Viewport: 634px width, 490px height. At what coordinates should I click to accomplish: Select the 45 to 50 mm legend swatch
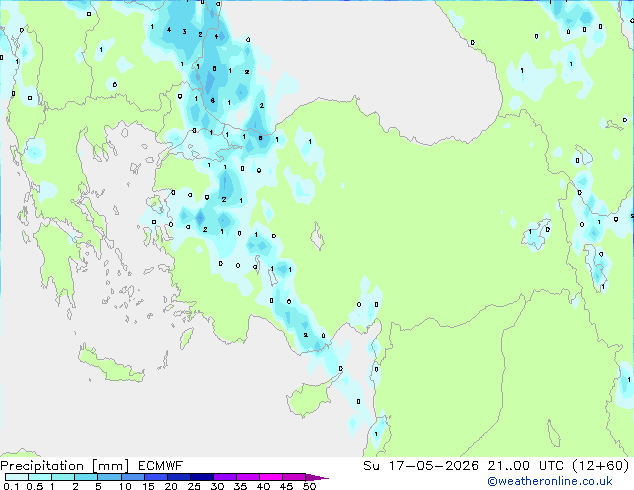tap(294, 477)
